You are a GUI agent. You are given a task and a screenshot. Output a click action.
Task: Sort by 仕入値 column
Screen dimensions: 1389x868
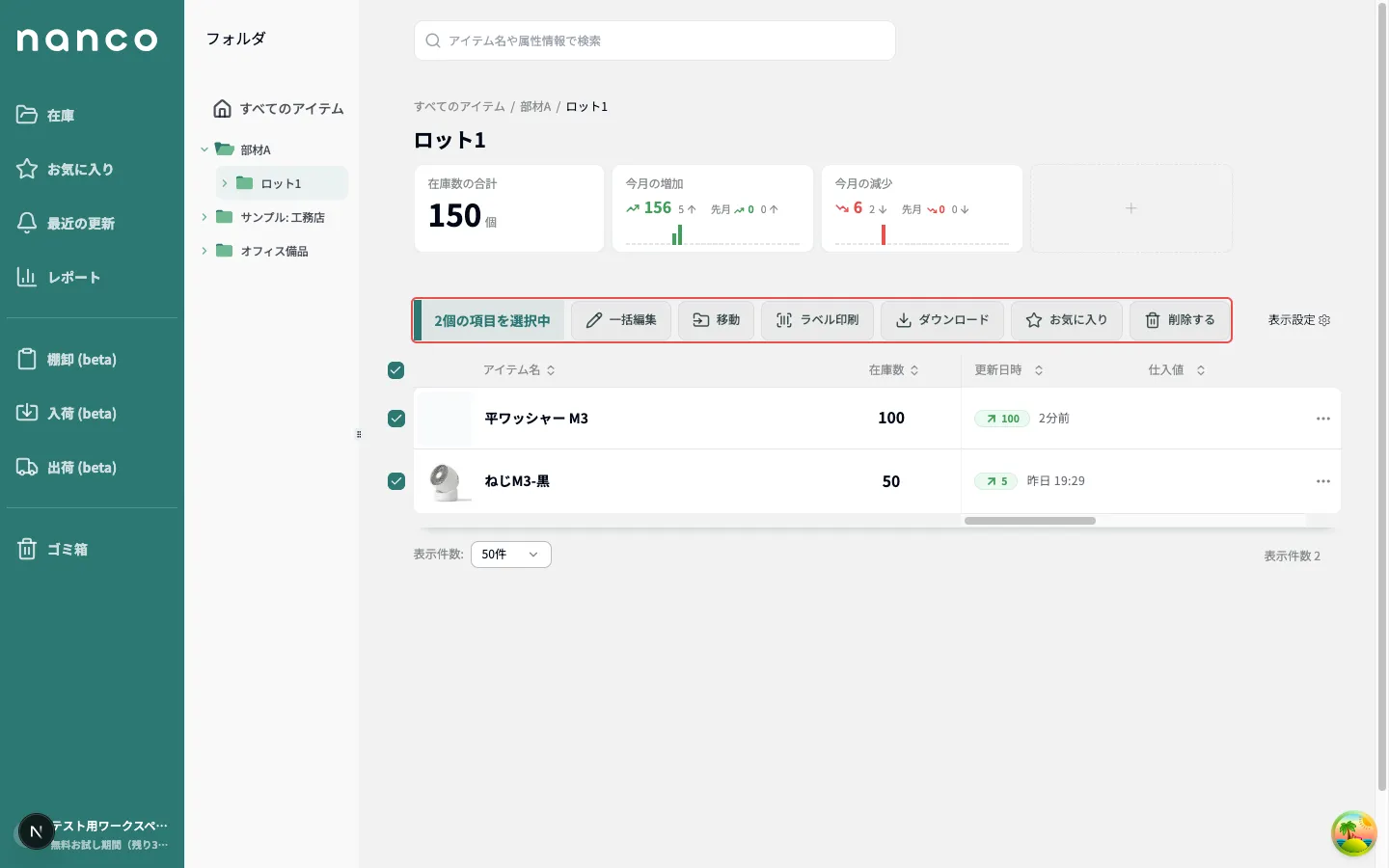click(1177, 370)
